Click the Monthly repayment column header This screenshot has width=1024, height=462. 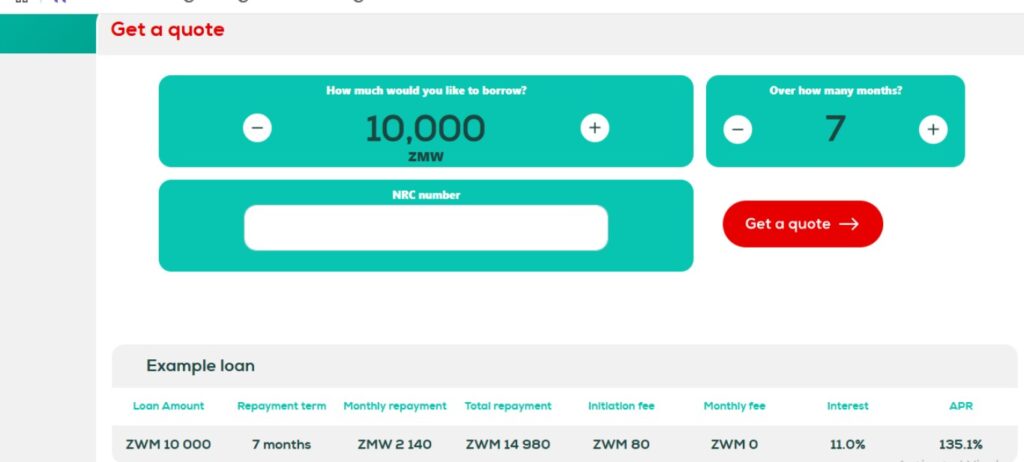[x=395, y=406]
